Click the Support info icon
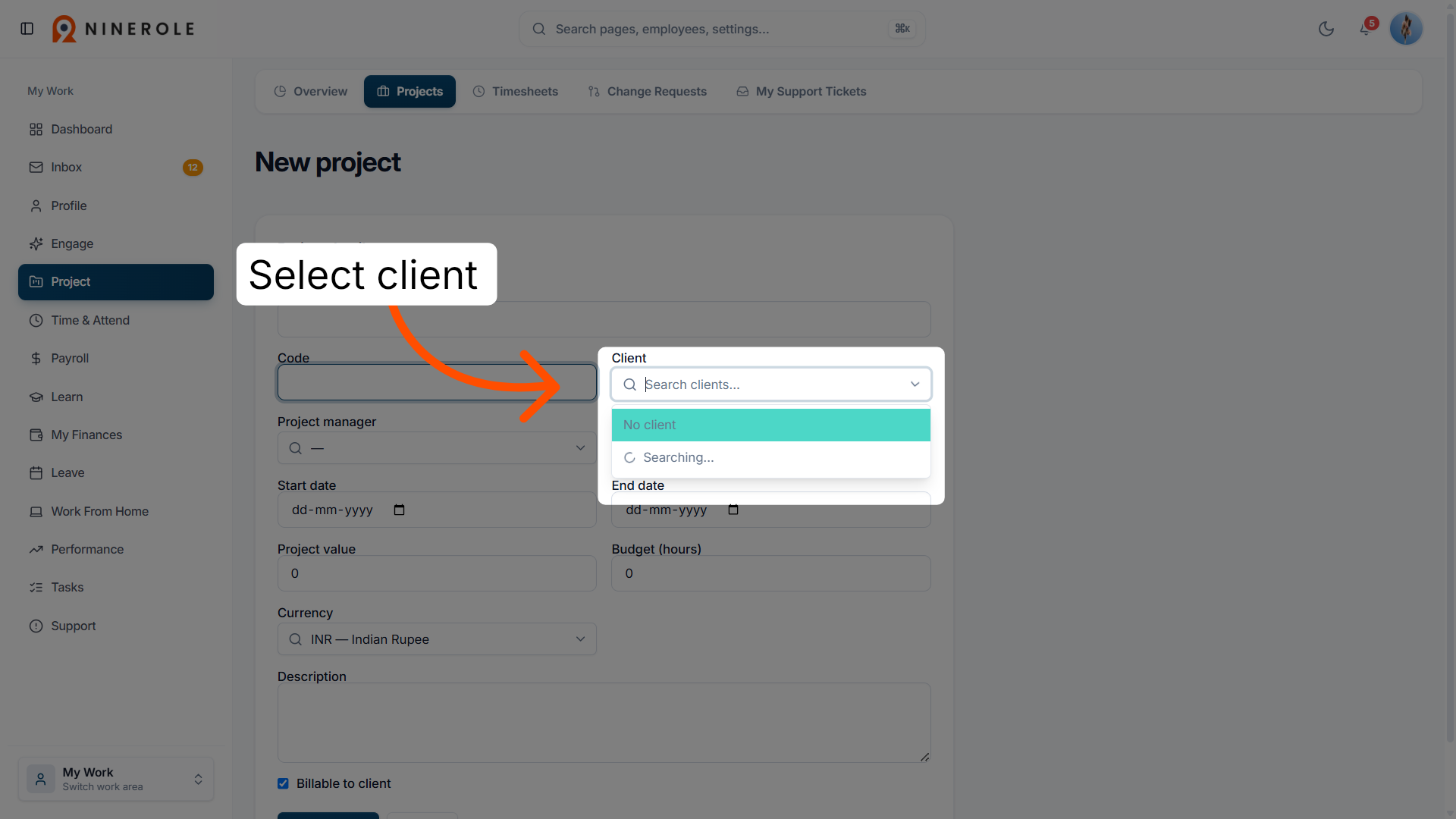1456x819 pixels. [x=36, y=626]
